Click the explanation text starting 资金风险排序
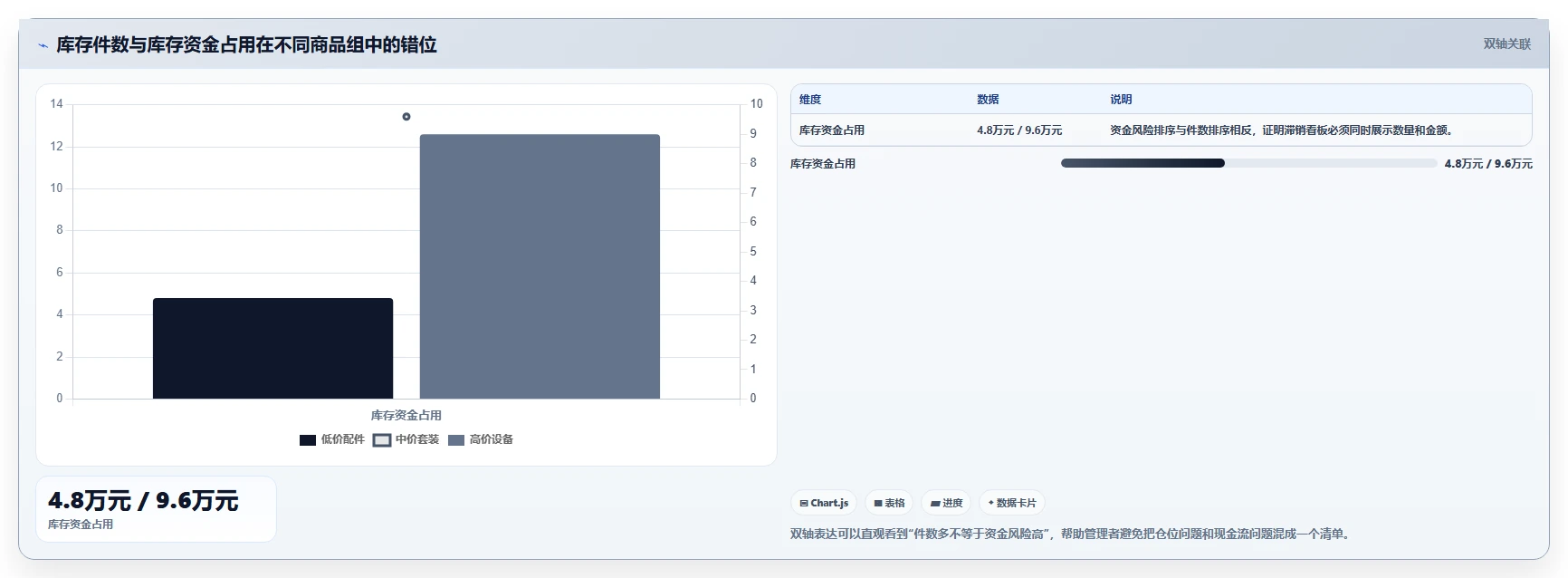1568x578 pixels. click(1282, 130)
